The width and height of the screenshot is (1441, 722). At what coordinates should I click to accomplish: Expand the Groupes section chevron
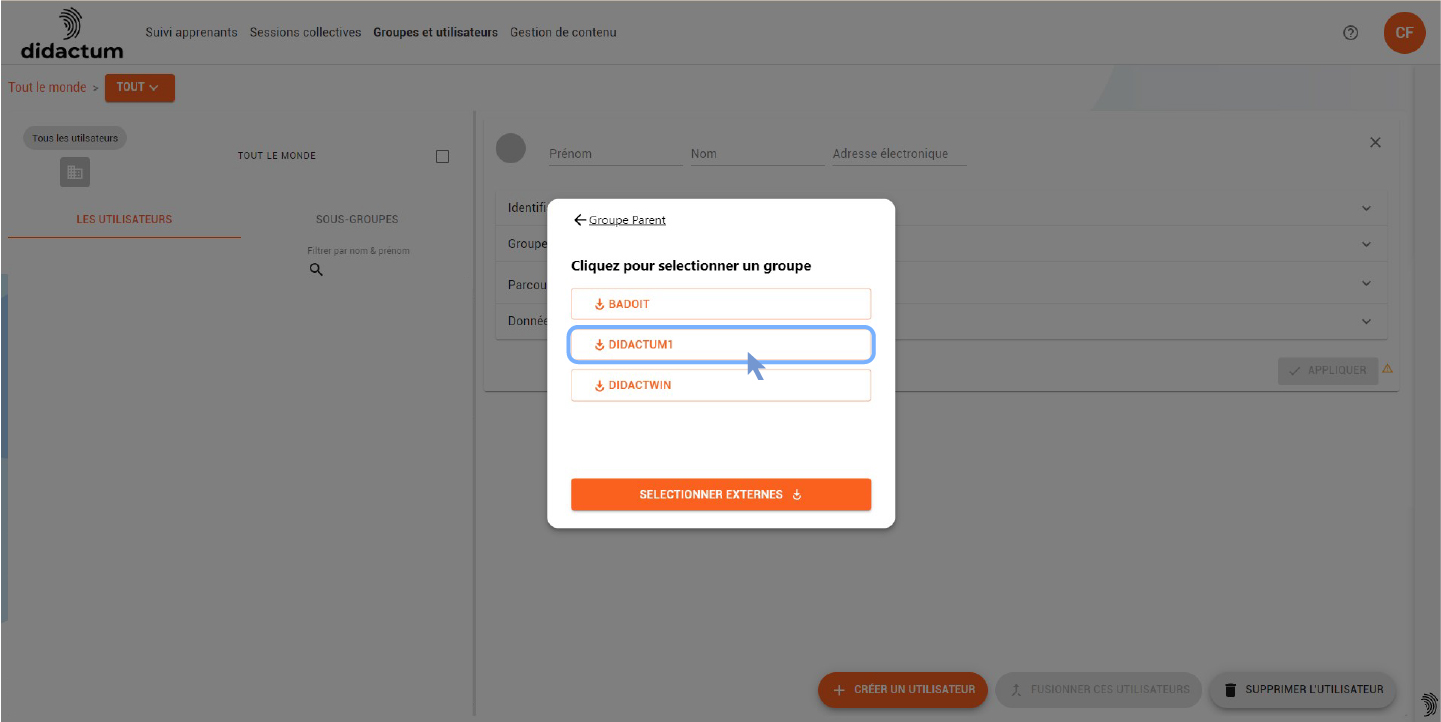click(1366, 244)
